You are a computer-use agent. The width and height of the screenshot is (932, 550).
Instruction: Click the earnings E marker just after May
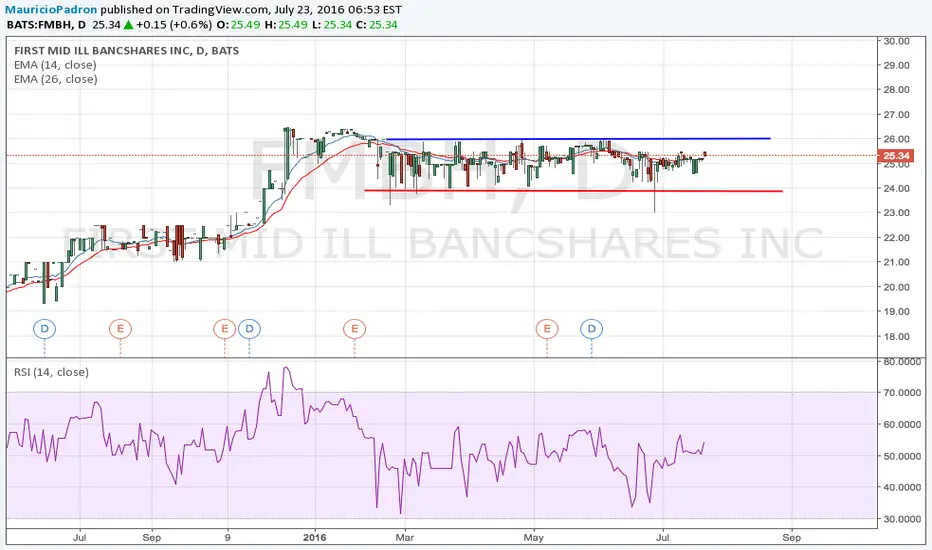(547, 329)
